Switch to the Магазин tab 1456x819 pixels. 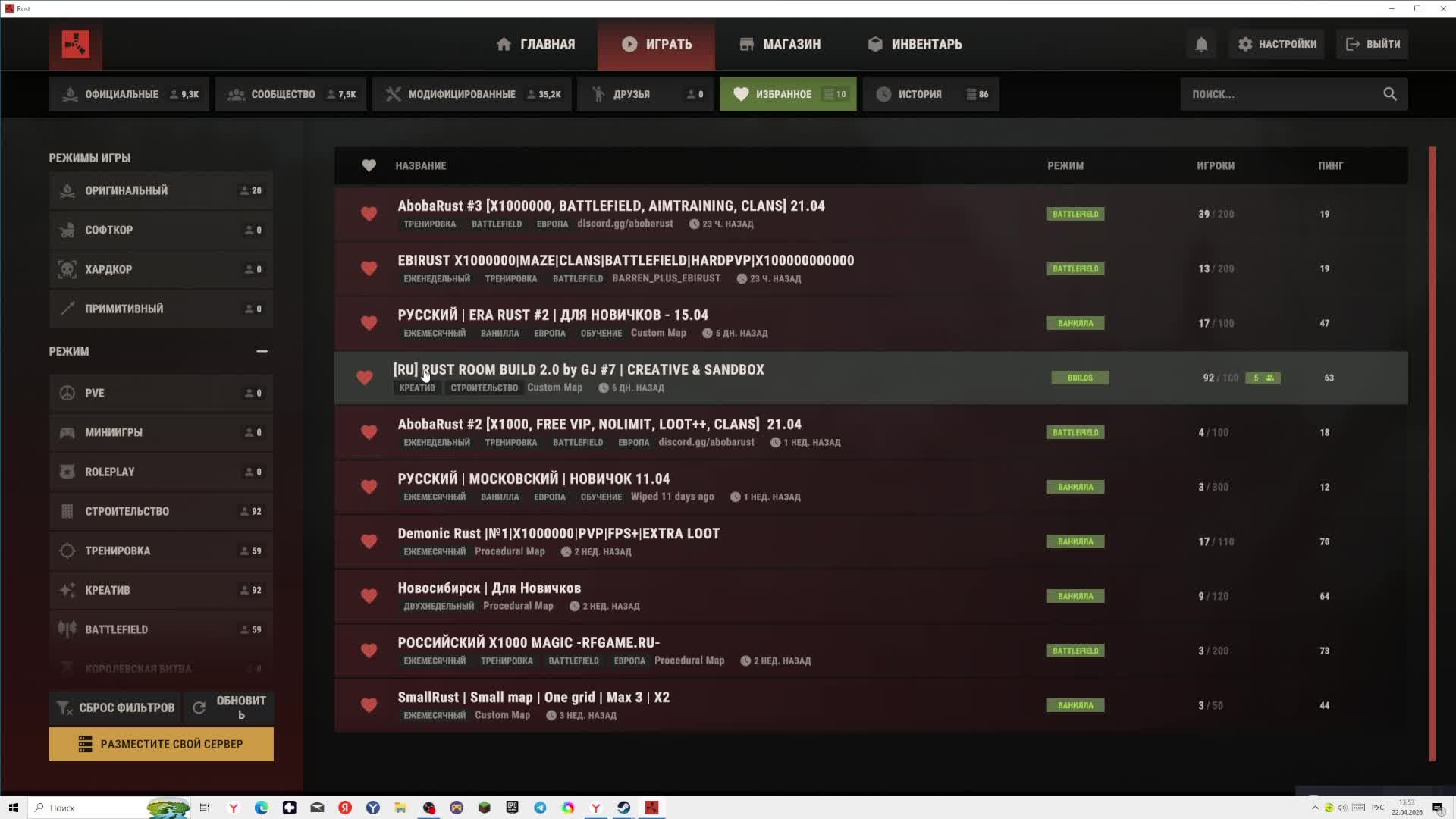point(780,44)
